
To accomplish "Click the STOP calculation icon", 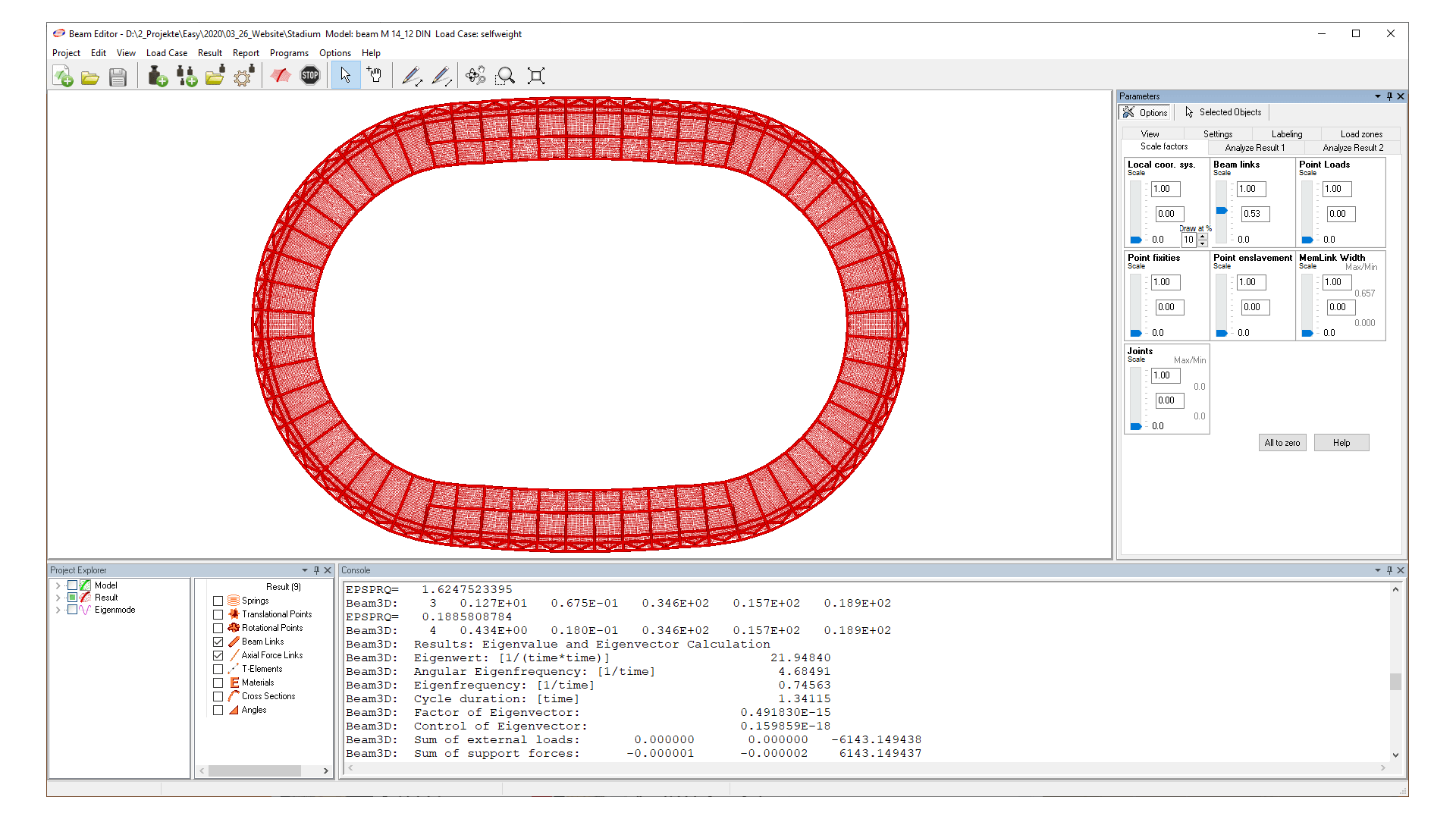I will click(309, 76).
